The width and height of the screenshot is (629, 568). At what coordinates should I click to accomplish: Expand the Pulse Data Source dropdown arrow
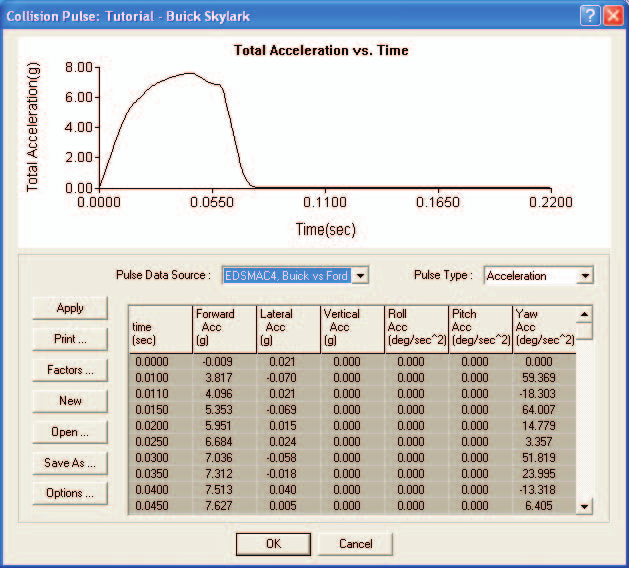(x=360, y=276)
